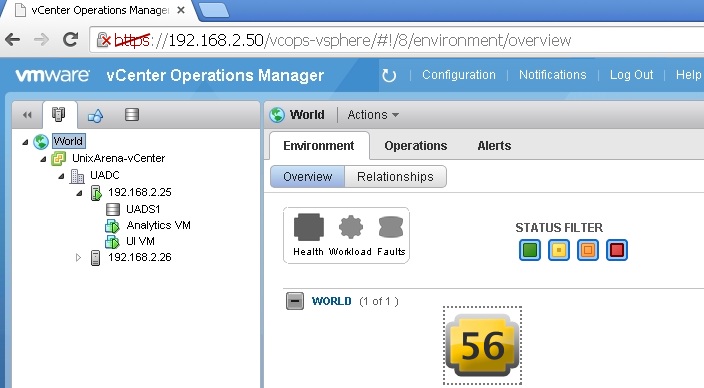This screenshot has height=388, width=704.
Task: Click the UI VM icon
Action: (112, 242)
